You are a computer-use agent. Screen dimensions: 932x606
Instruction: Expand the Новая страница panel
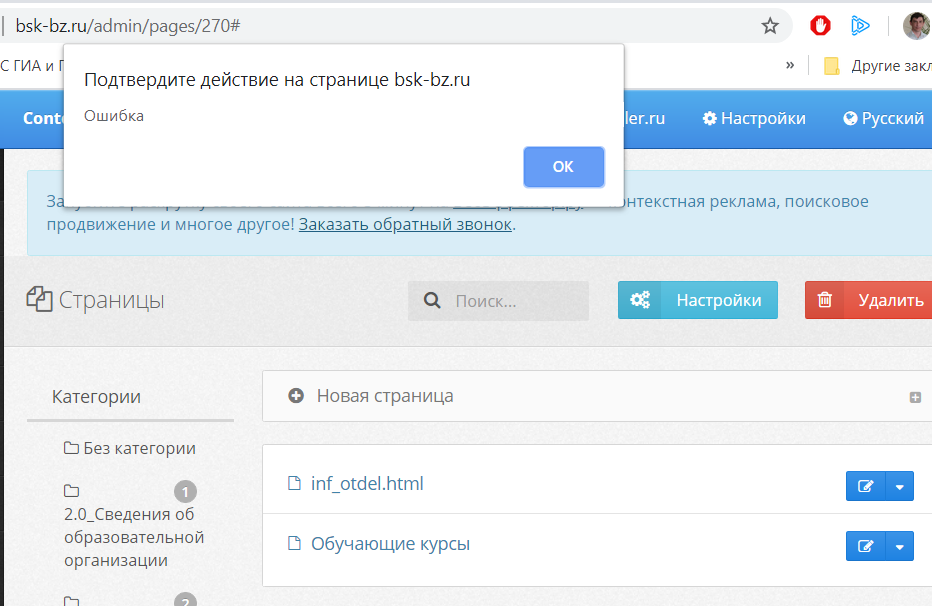pyautogui.click(x=385, y=396)
